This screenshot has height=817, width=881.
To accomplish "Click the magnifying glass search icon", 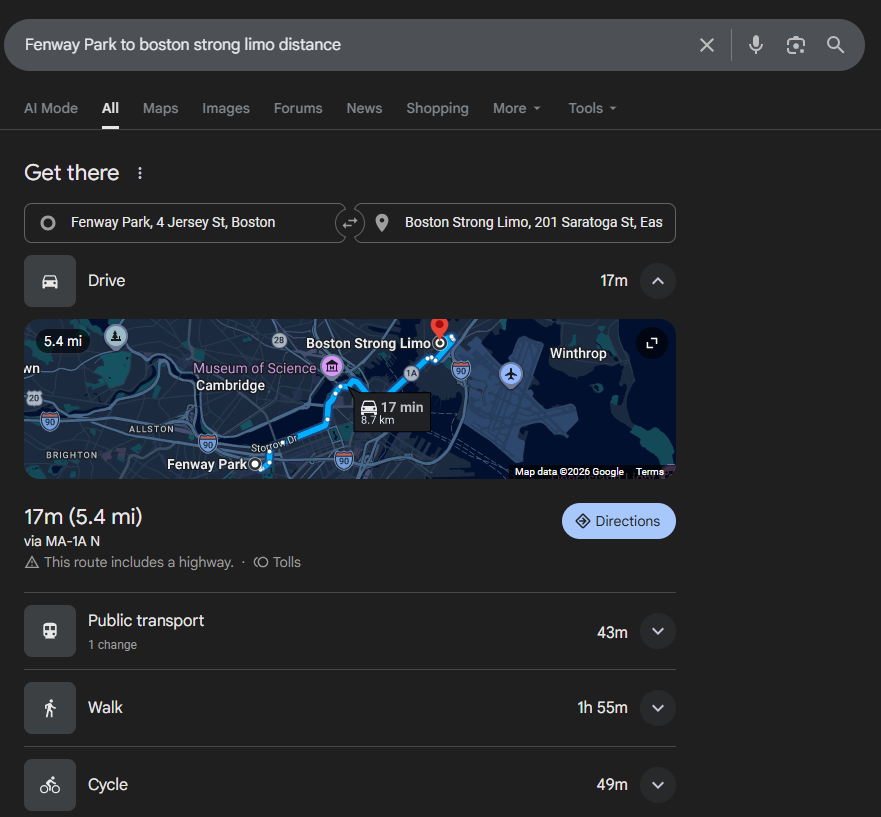I will 836,45.
